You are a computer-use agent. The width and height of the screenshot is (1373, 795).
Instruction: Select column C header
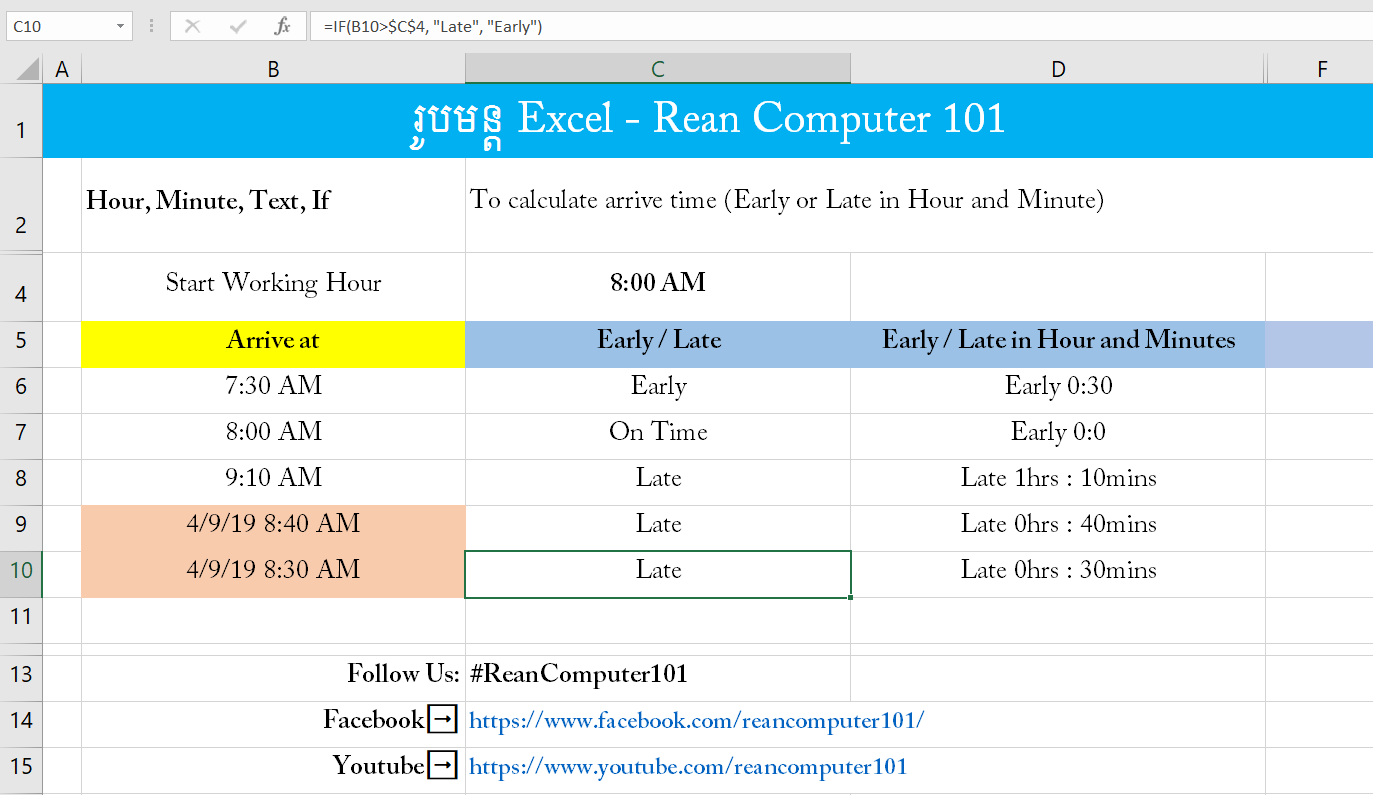pos(657,68)
